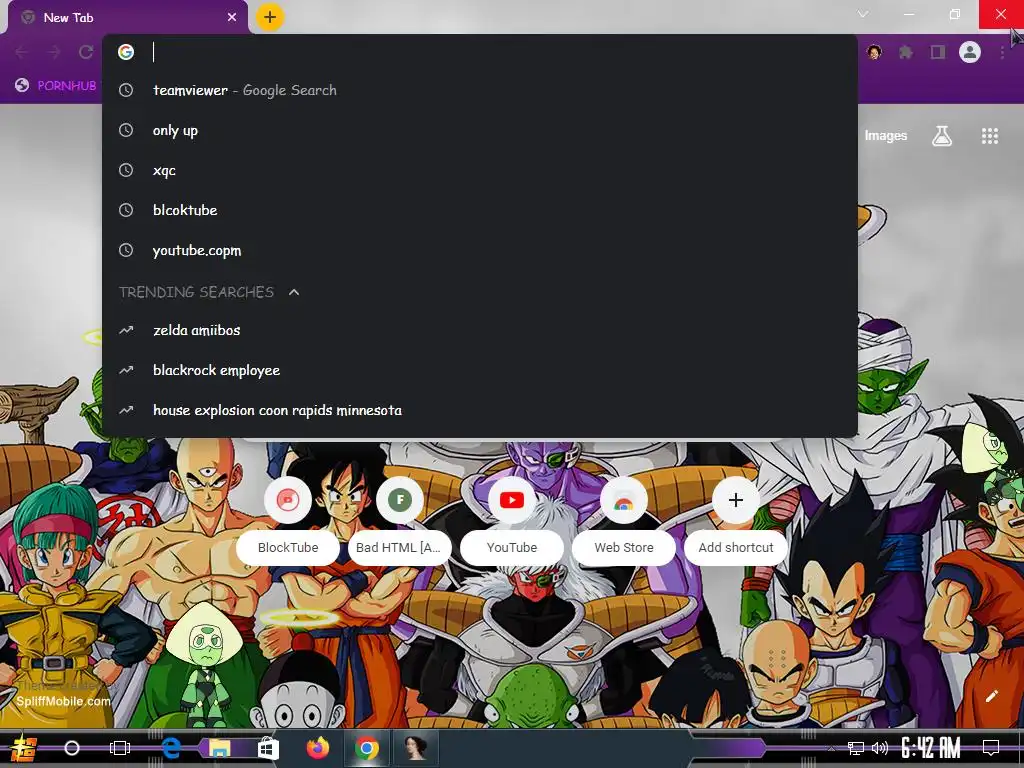Open the YouTube shortcut

pyautogui.click(x=512, y=522)
